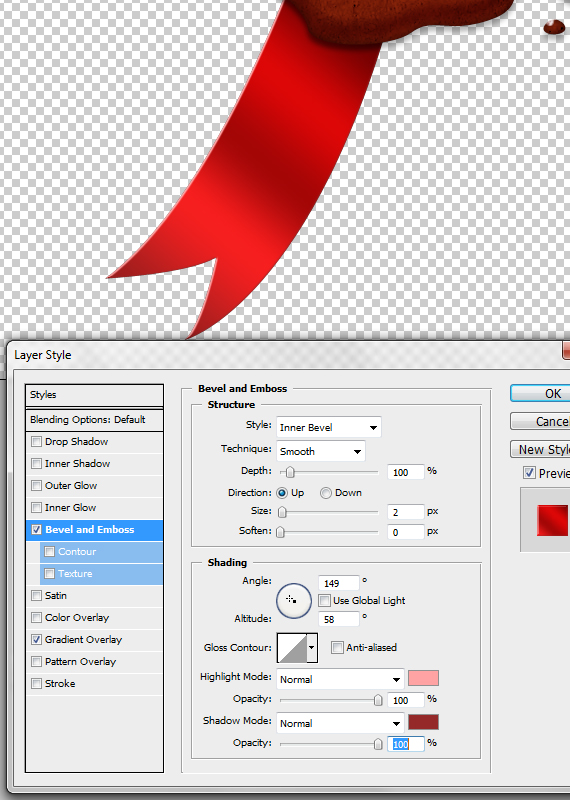Click the Cancel button
Viewport: 570px width, 800px height.
click(540, 421)
